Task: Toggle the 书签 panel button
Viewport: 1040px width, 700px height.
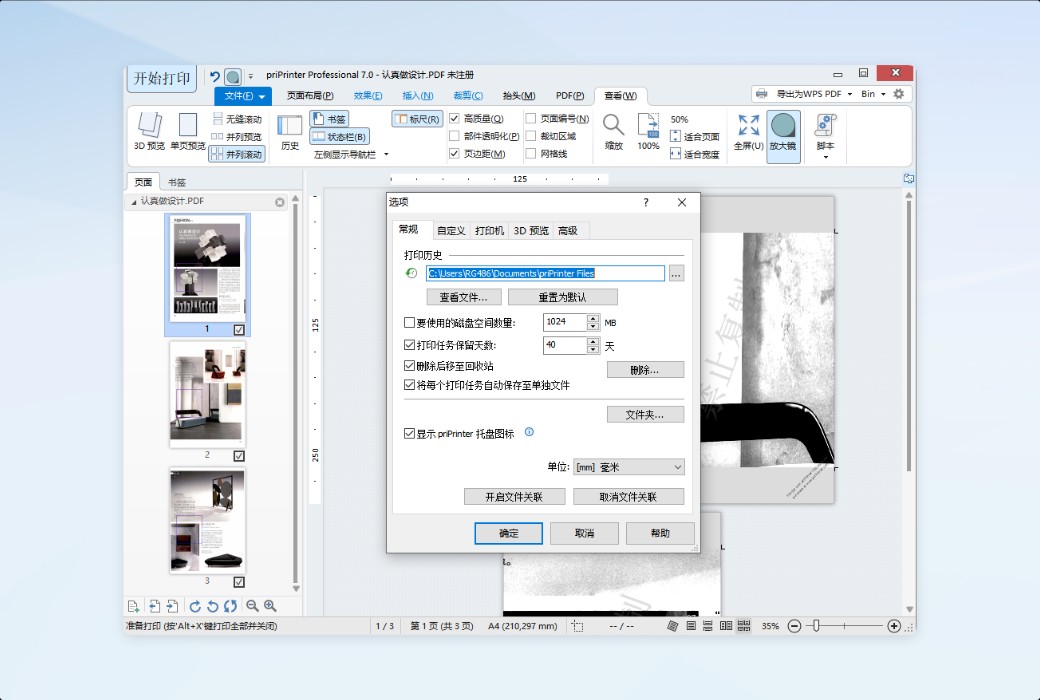Action: 330,119
